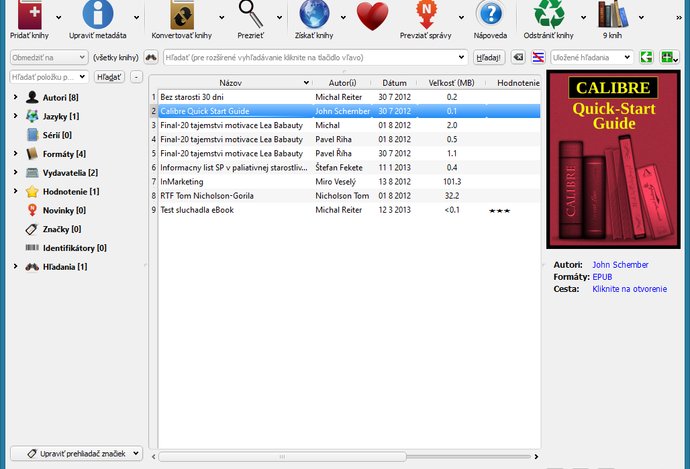Open the 9 kníh library icon
Viewport: 690px width, 469px height.
(612, 15)
